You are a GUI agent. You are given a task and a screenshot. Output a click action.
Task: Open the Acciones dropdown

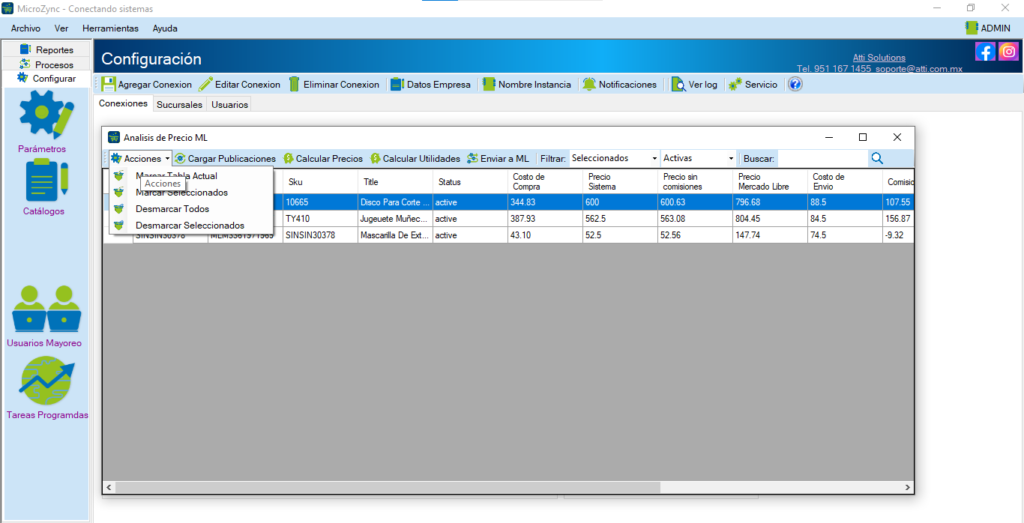click(140, 158)
